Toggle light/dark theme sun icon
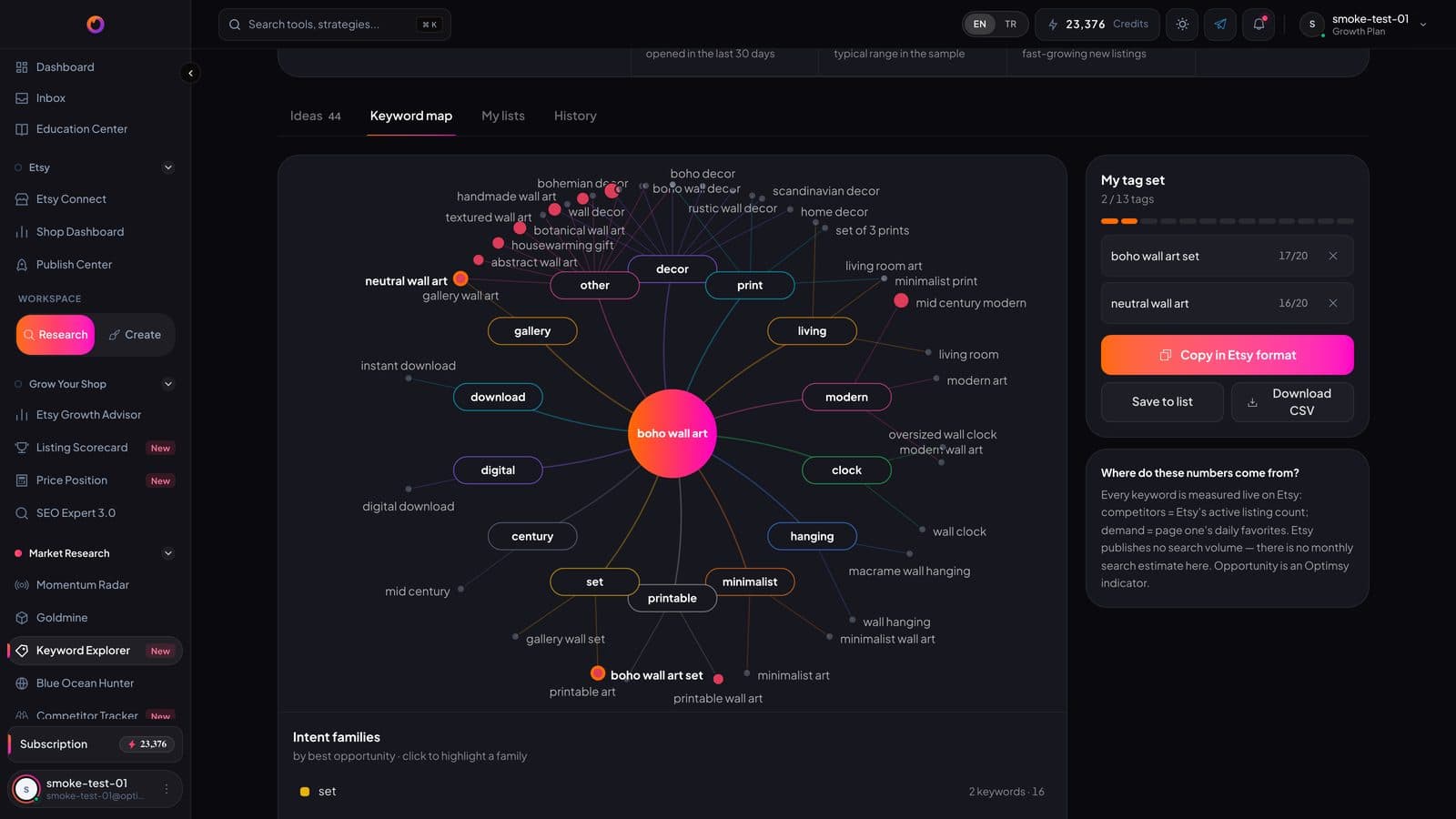This screenshot has width=1456, height=819. (x=1182, y=25)
